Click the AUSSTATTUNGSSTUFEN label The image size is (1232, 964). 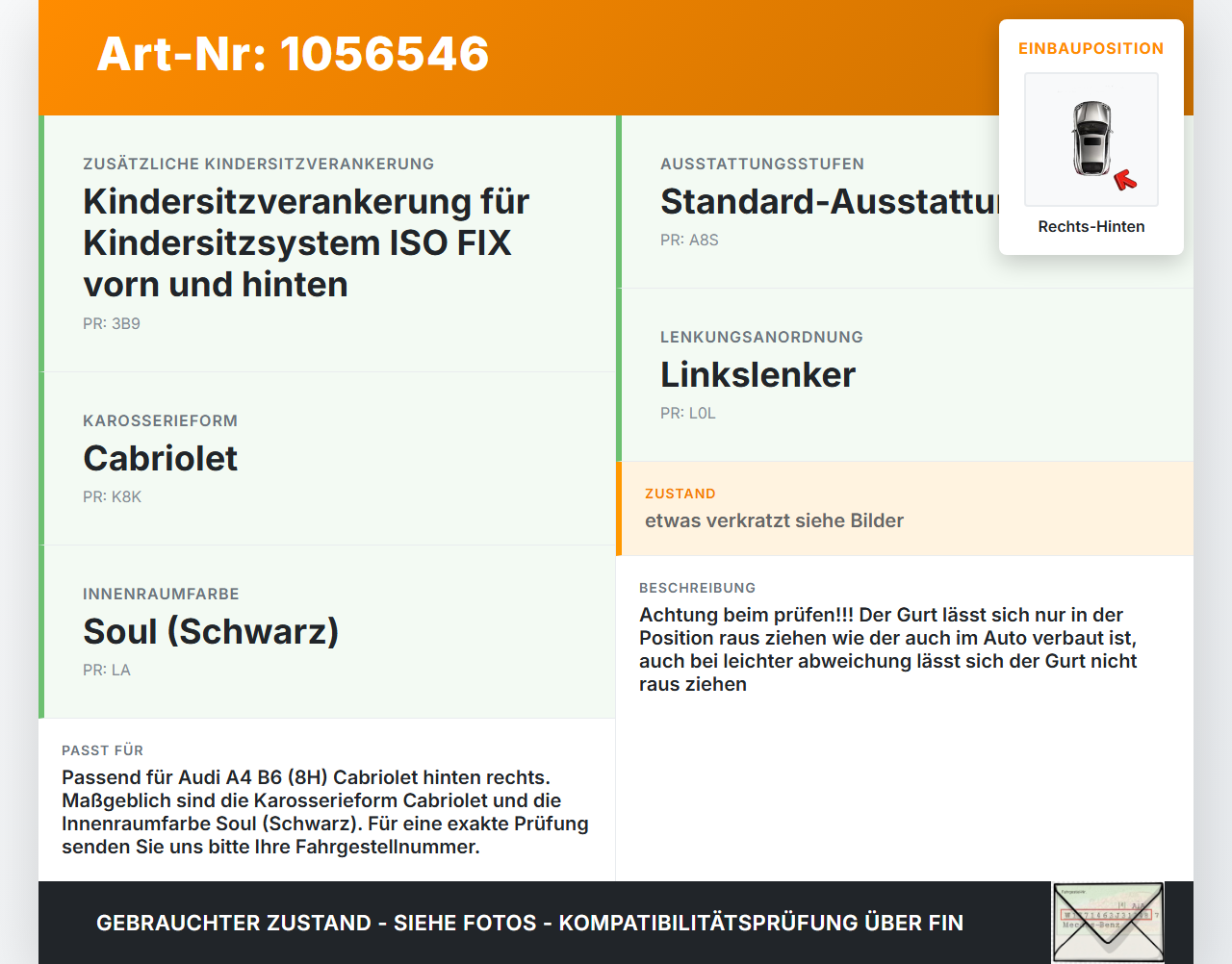pyautogui.click(x=762, y=164)
